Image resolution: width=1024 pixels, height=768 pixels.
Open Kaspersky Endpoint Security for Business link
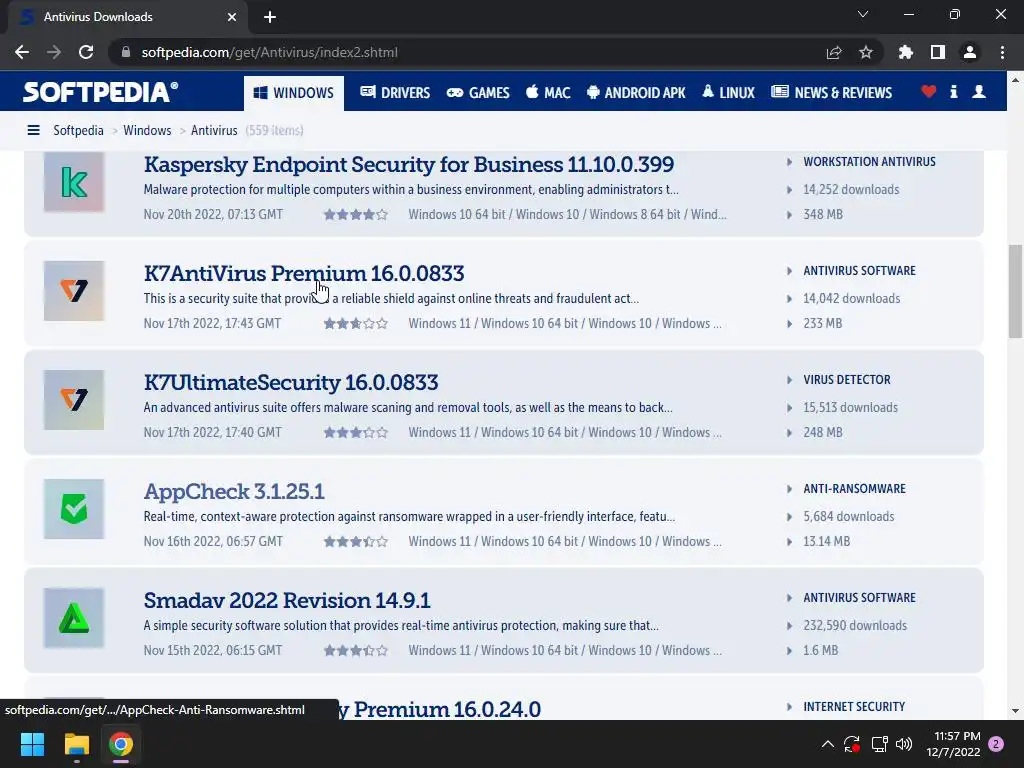point(409,165)
